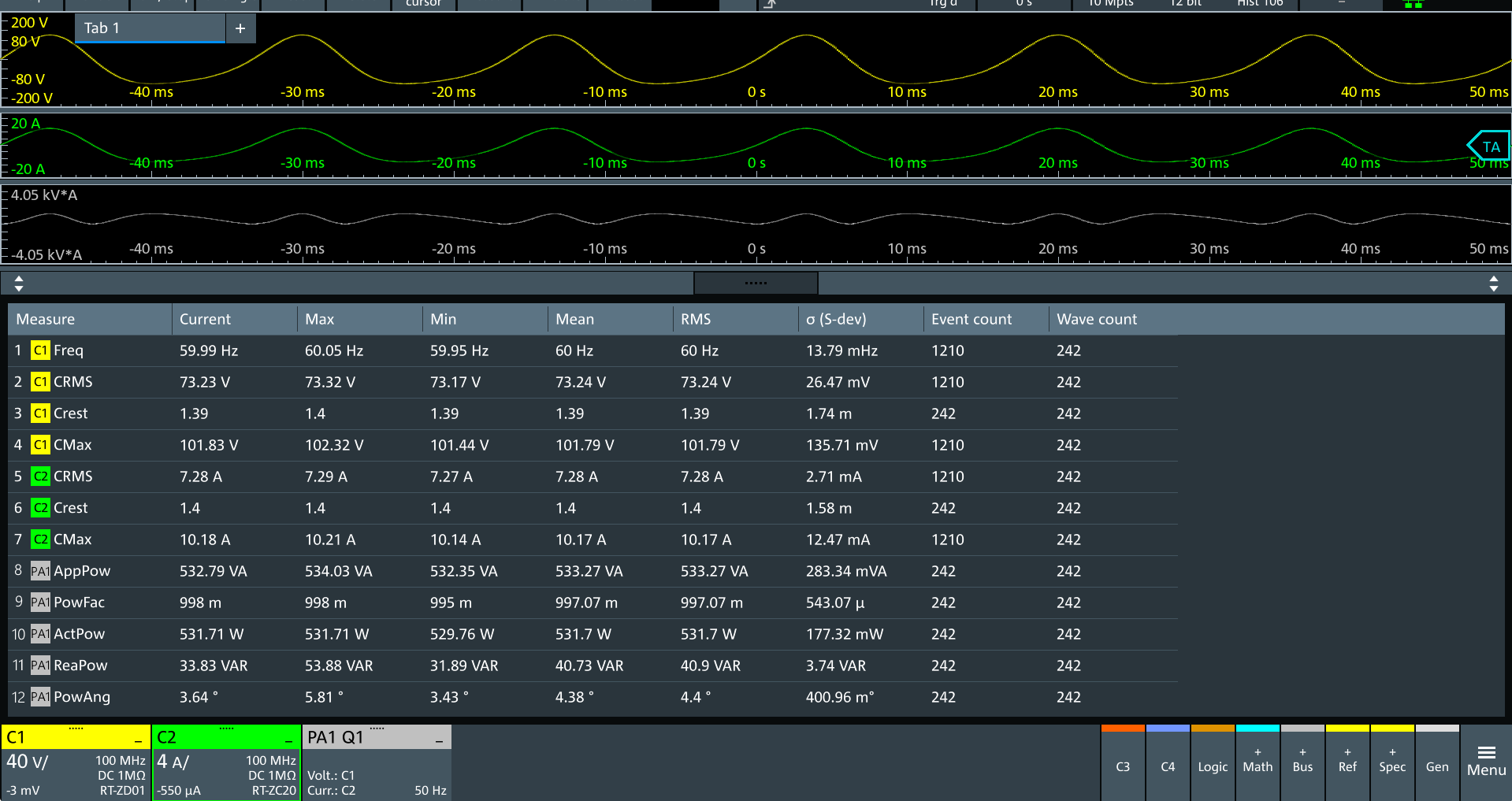
Task: Minimize the C2 channel badge
Action: pos(288,740)
